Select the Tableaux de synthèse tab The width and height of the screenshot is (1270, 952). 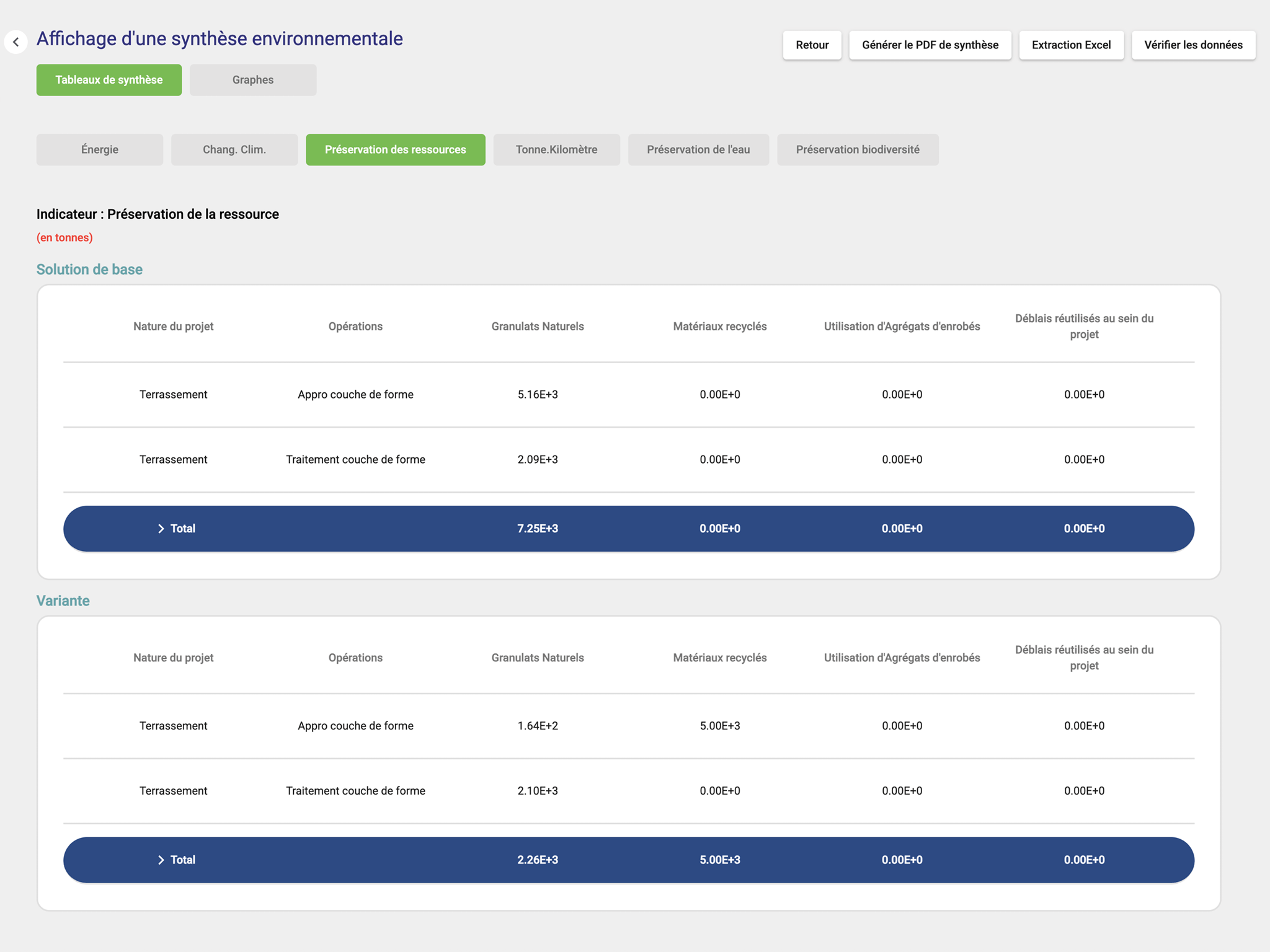109,80
